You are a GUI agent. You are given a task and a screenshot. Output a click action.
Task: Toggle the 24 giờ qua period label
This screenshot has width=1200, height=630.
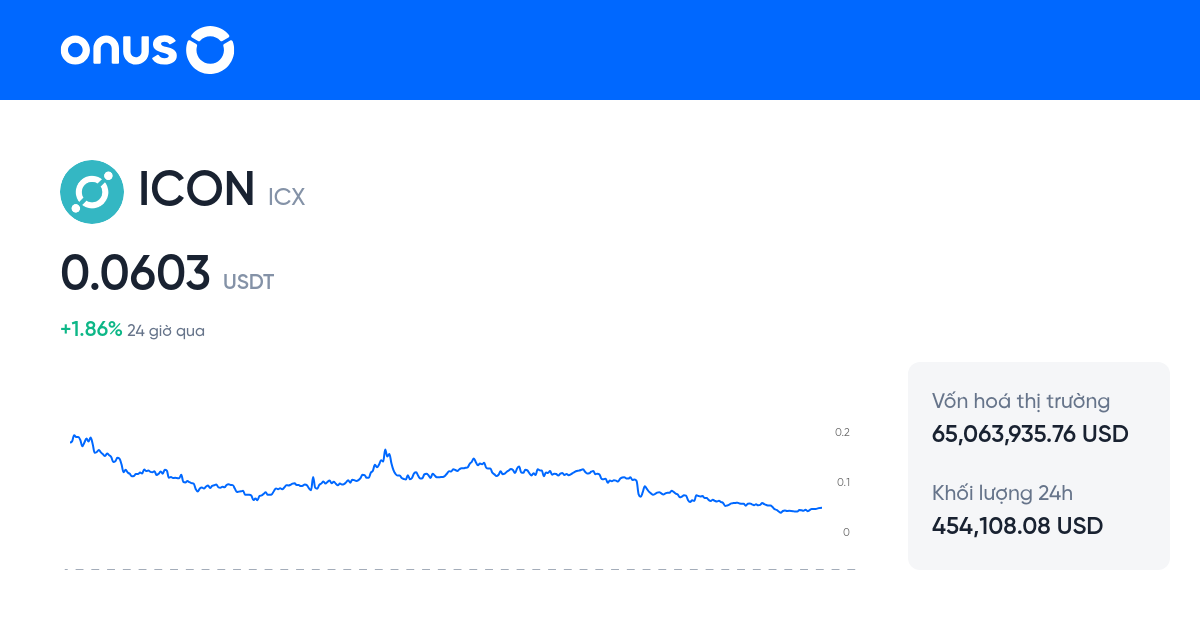165,330
